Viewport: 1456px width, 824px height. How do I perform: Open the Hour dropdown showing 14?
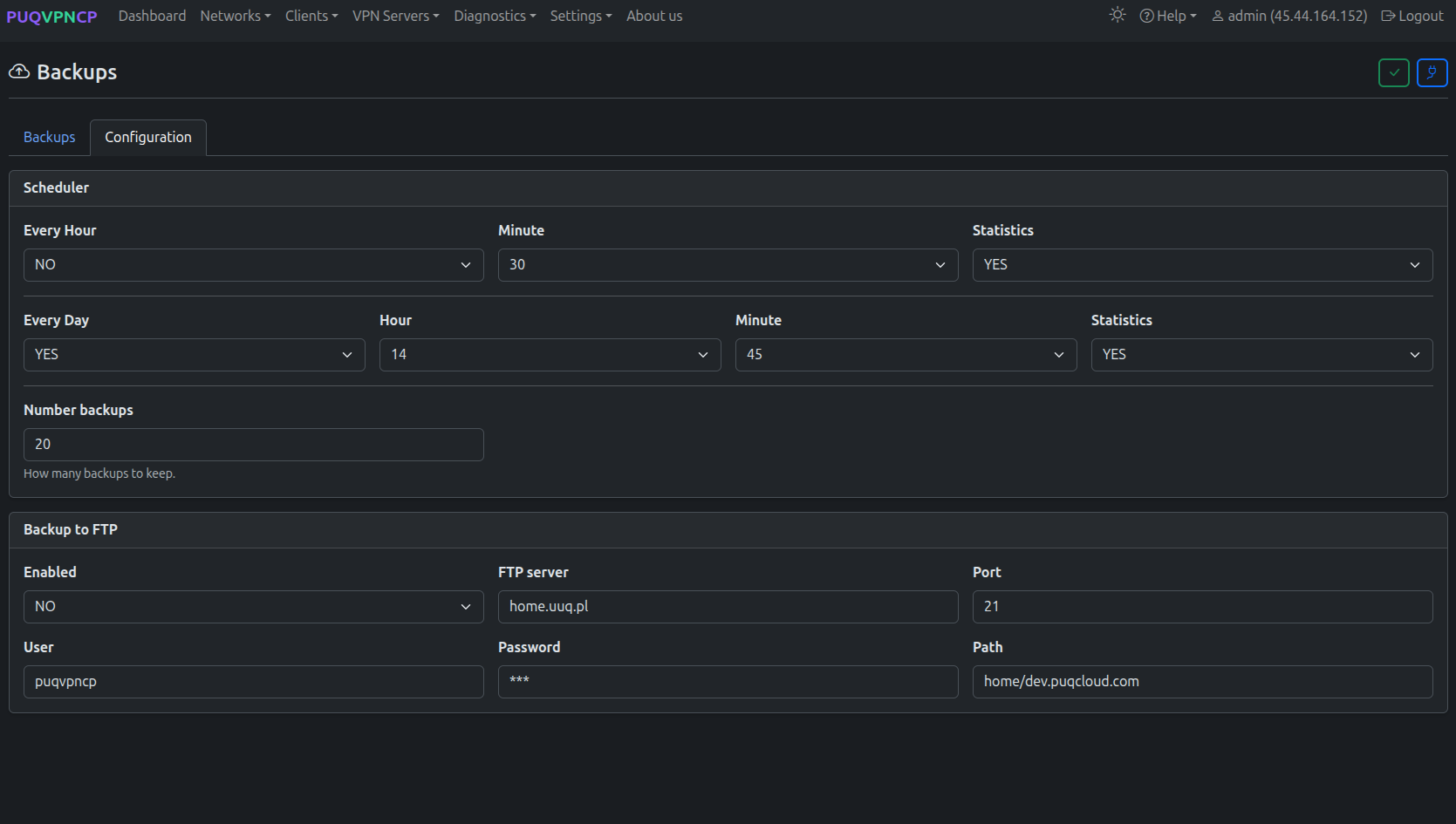[x=550, y=355]
